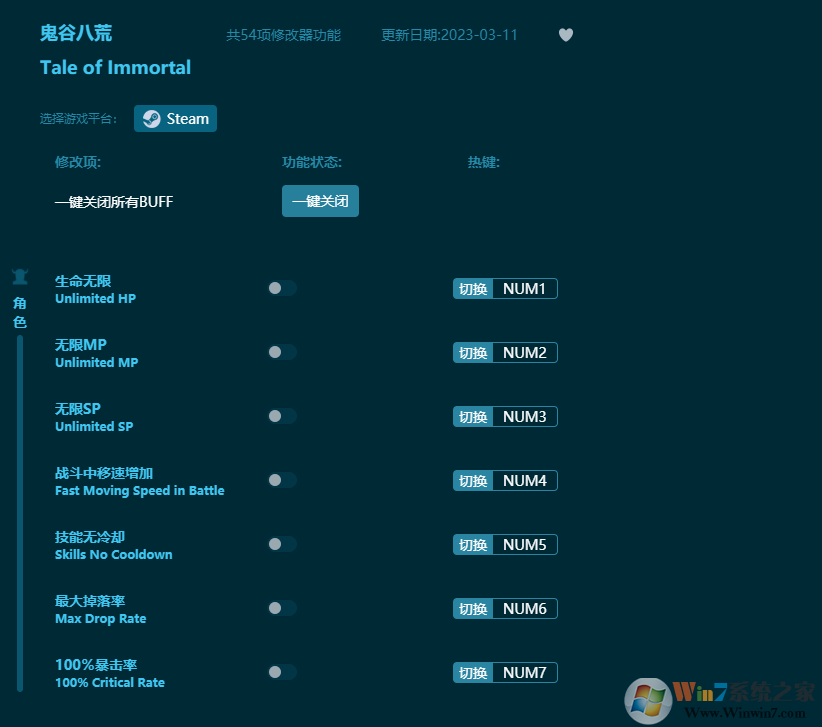Enable Fast Moving Speed in Battle
The image size is (822, 727).
click(281, 480)
